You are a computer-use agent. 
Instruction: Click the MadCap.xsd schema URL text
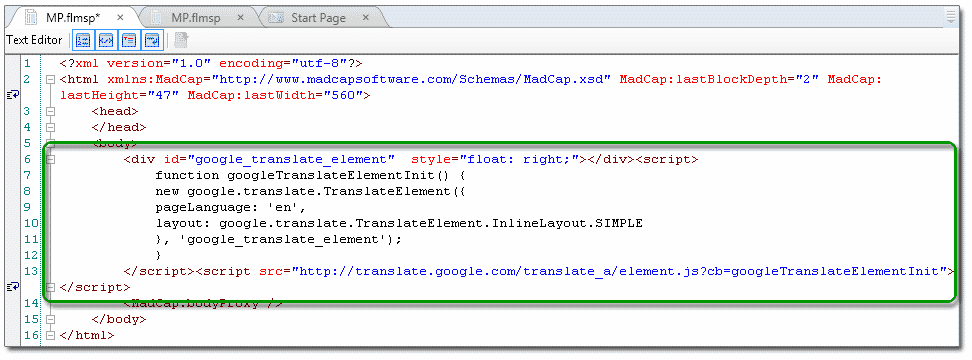(412, 79)
